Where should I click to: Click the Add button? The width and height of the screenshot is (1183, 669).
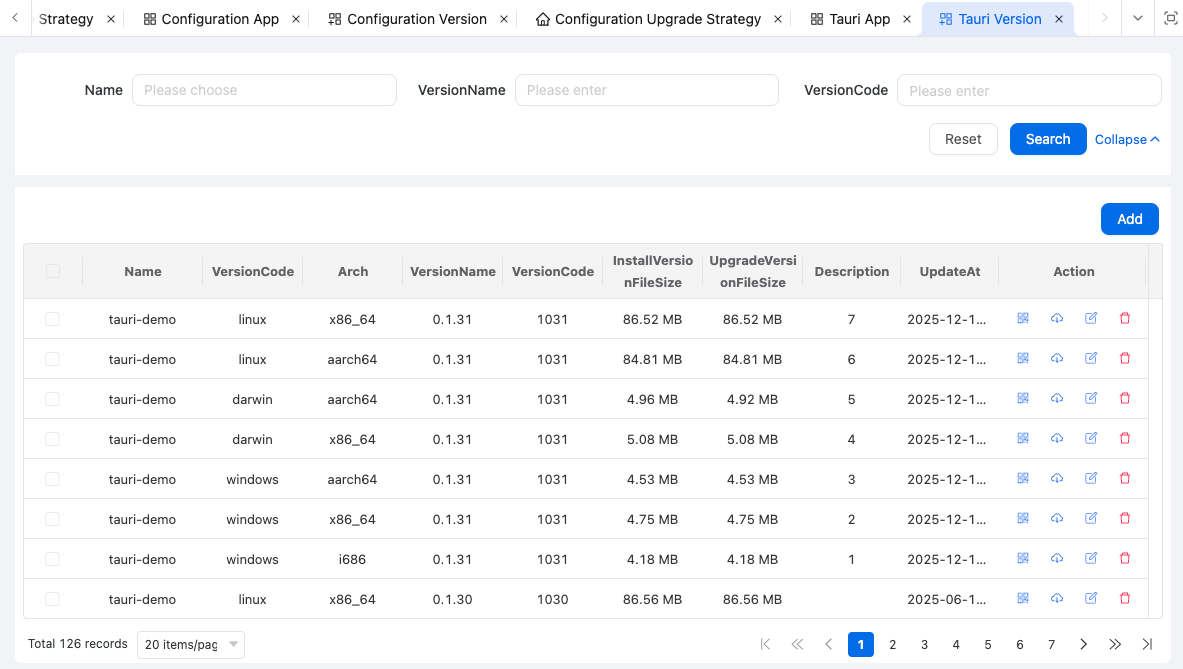(1129, 219)
